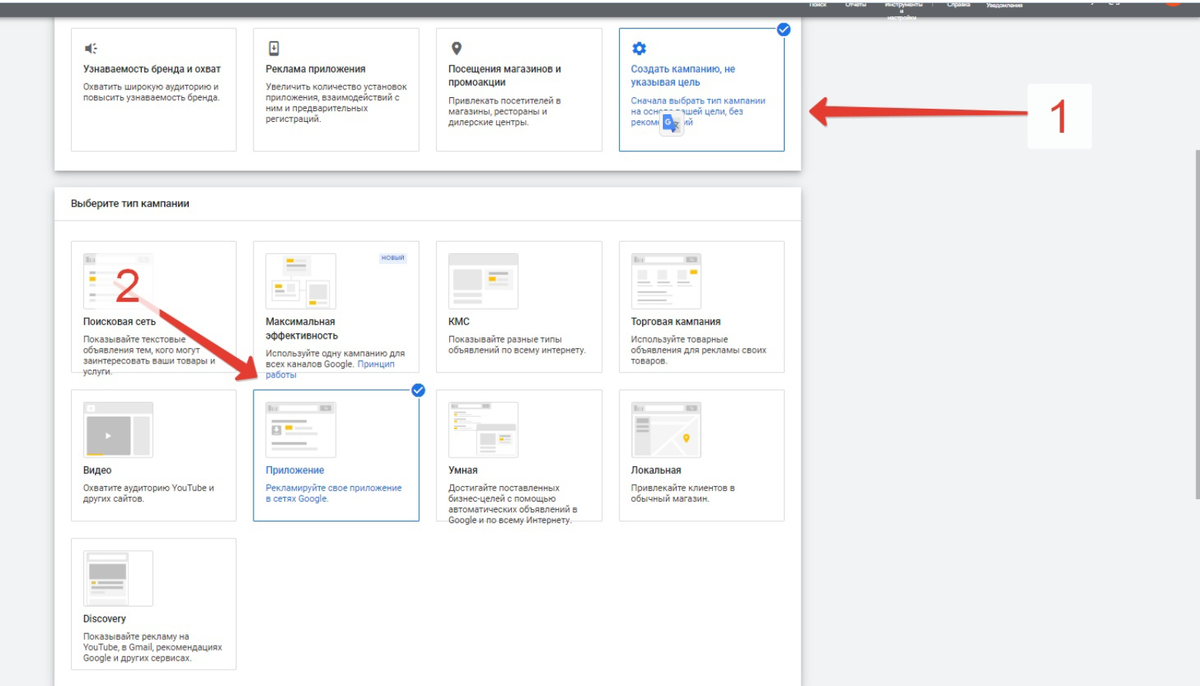Image resolution: width=1200 pixels, height=686 pixels.
Task: Click the 'Видео' title text
Action: (x=97, y=470)
